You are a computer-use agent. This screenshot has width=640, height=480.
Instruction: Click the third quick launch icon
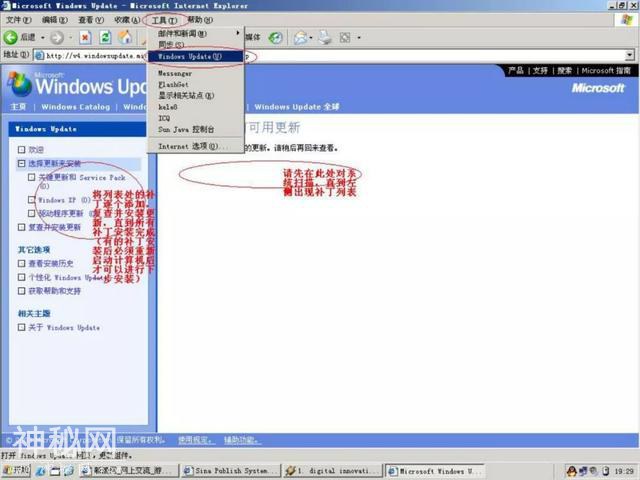click(x=68, y=471)
